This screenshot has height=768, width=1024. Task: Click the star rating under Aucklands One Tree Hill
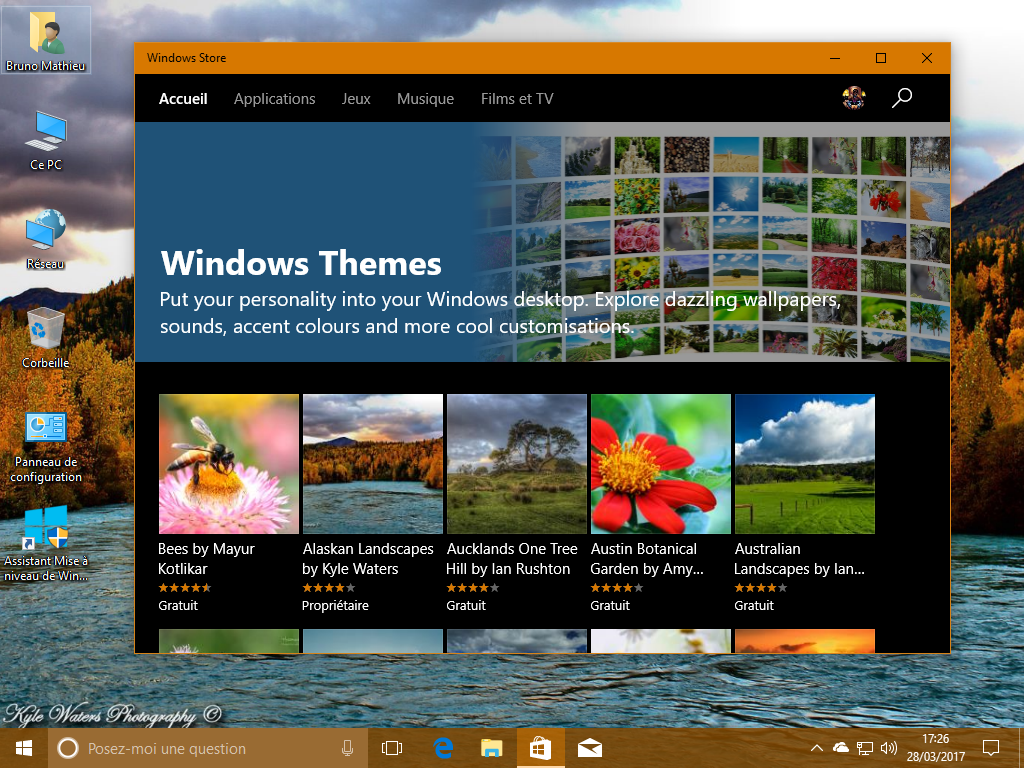pyautogui.click(x=473, y=588)
